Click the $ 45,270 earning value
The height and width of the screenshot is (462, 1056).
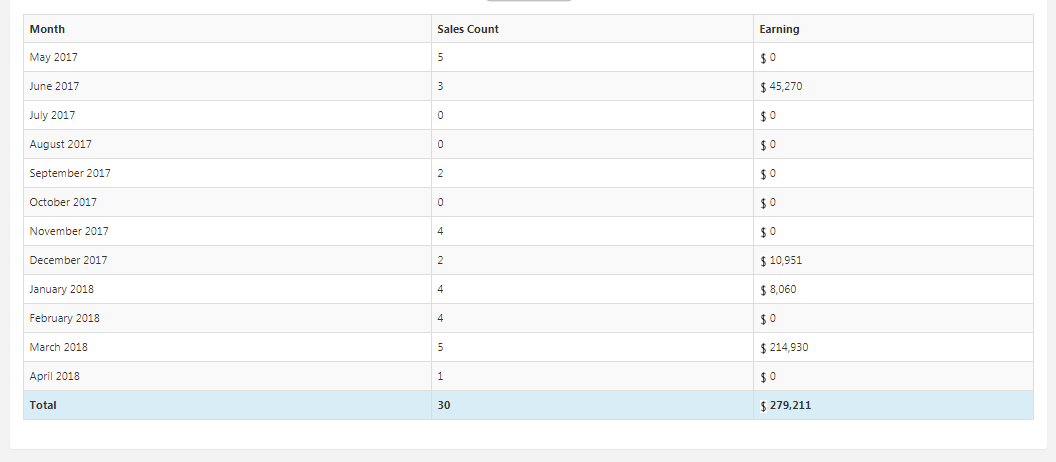[781, 86]
